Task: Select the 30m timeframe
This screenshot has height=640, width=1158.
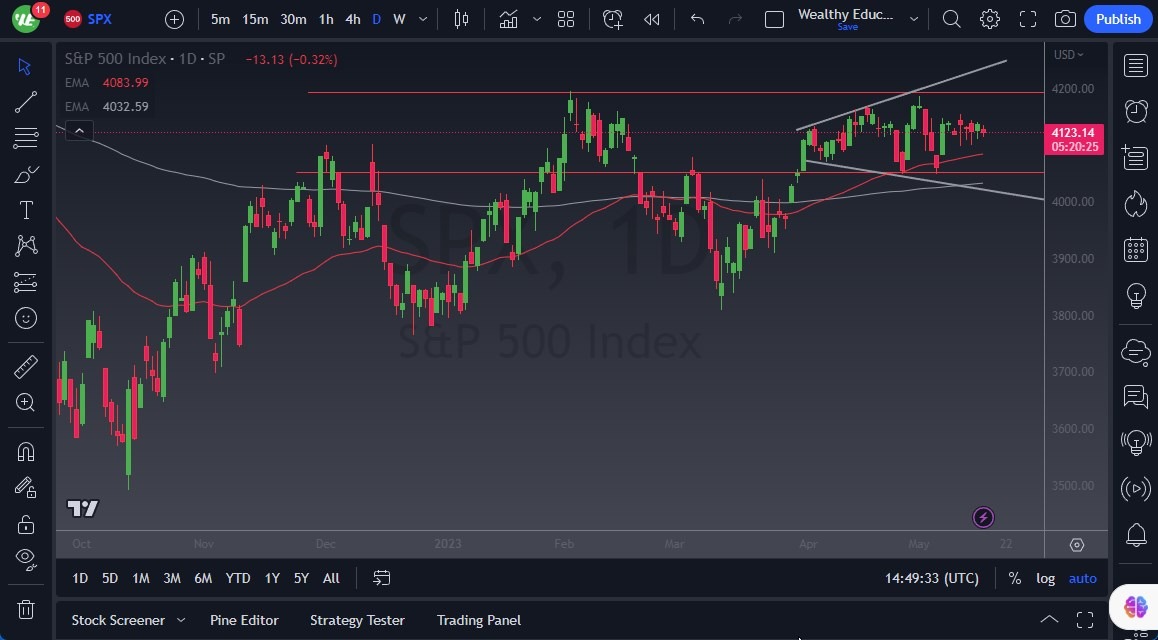Action: click(293, 19)
